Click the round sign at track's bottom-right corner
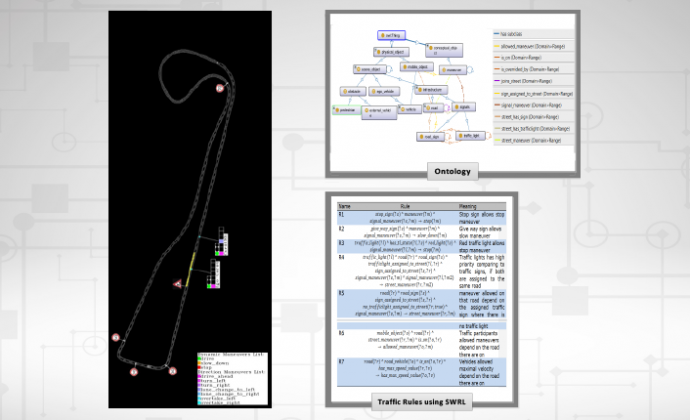 [172, 371]
